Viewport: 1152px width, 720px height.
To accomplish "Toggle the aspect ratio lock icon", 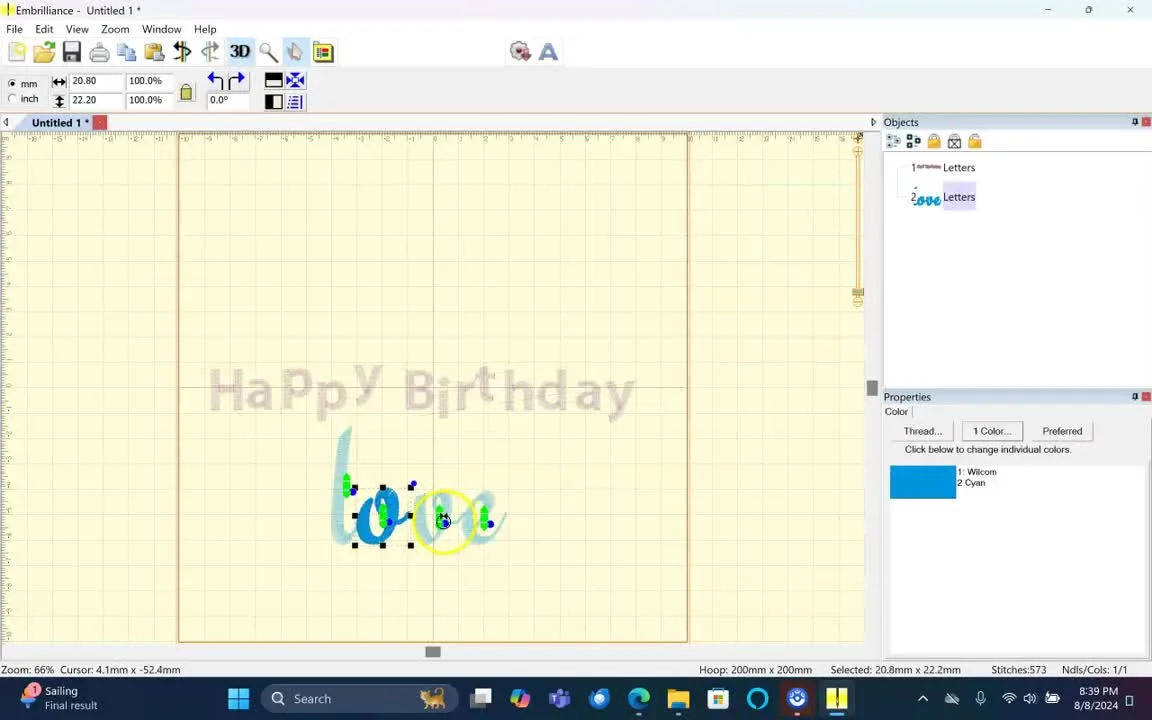I will (x=187, y=92).
